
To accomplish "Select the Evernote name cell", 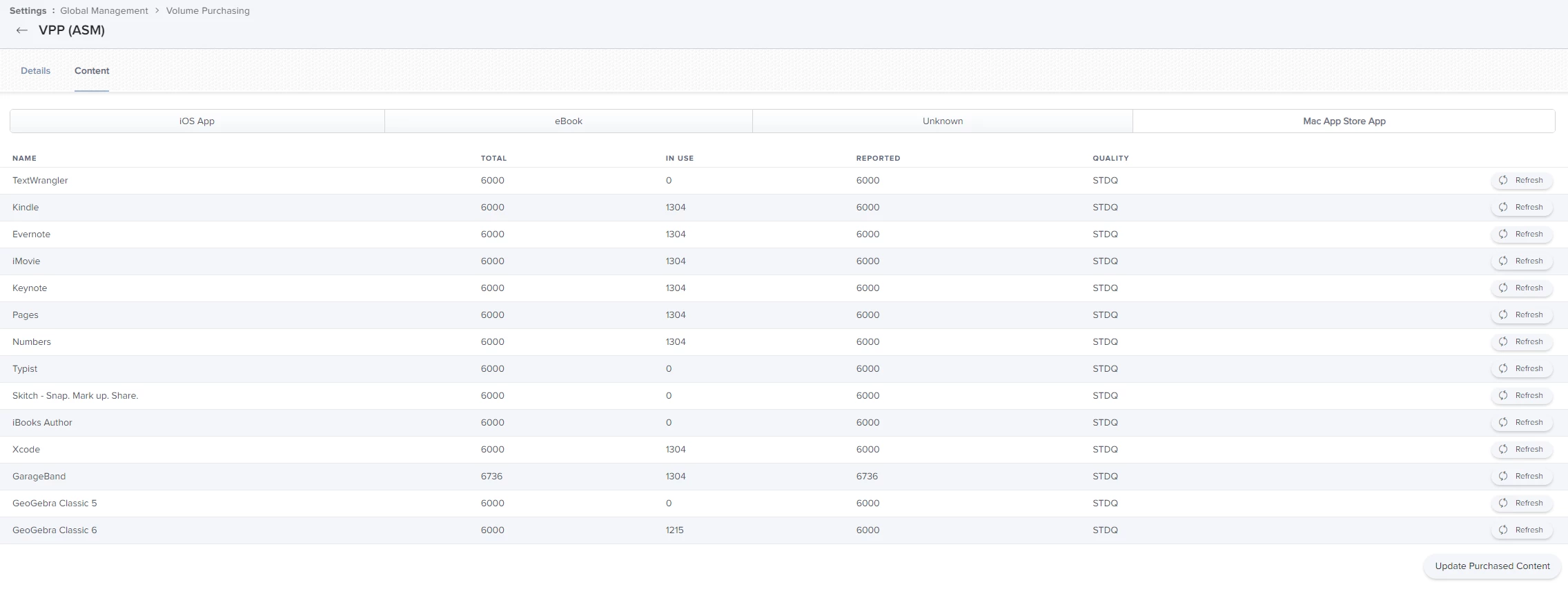I will [x=31, y=234].
